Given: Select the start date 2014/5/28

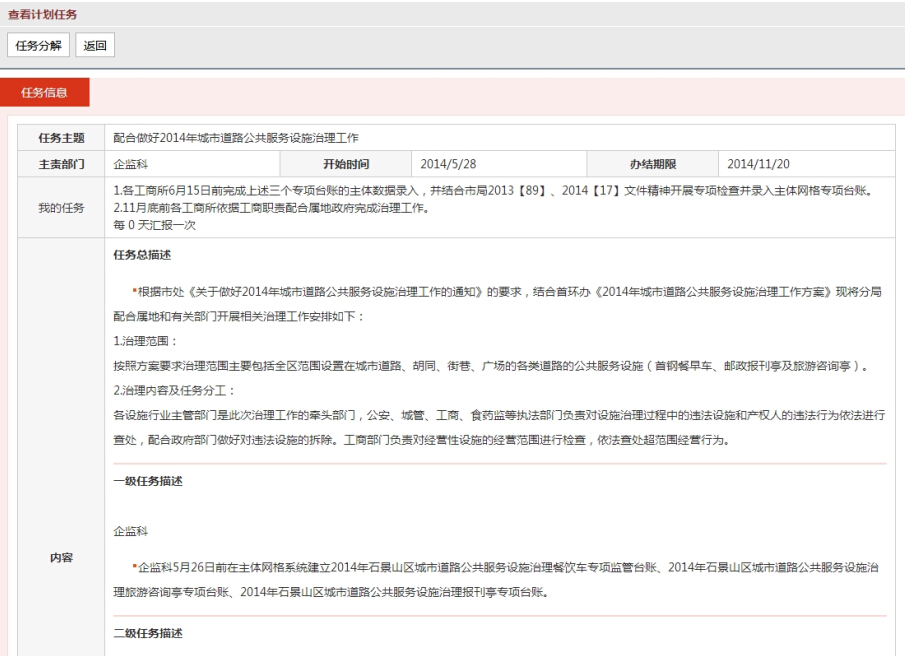Looking at the screenshot, I should 449,163.
